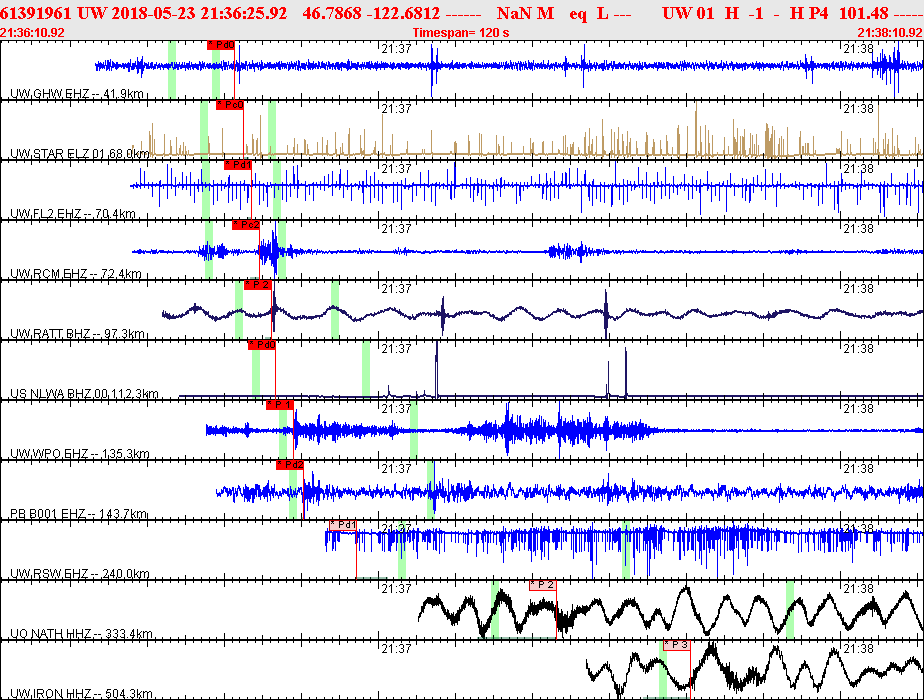Click the UW.RCM.EHZ -- 72.4km channel label
Viewport: 924px width, 700px height.
tap(76, 274)
